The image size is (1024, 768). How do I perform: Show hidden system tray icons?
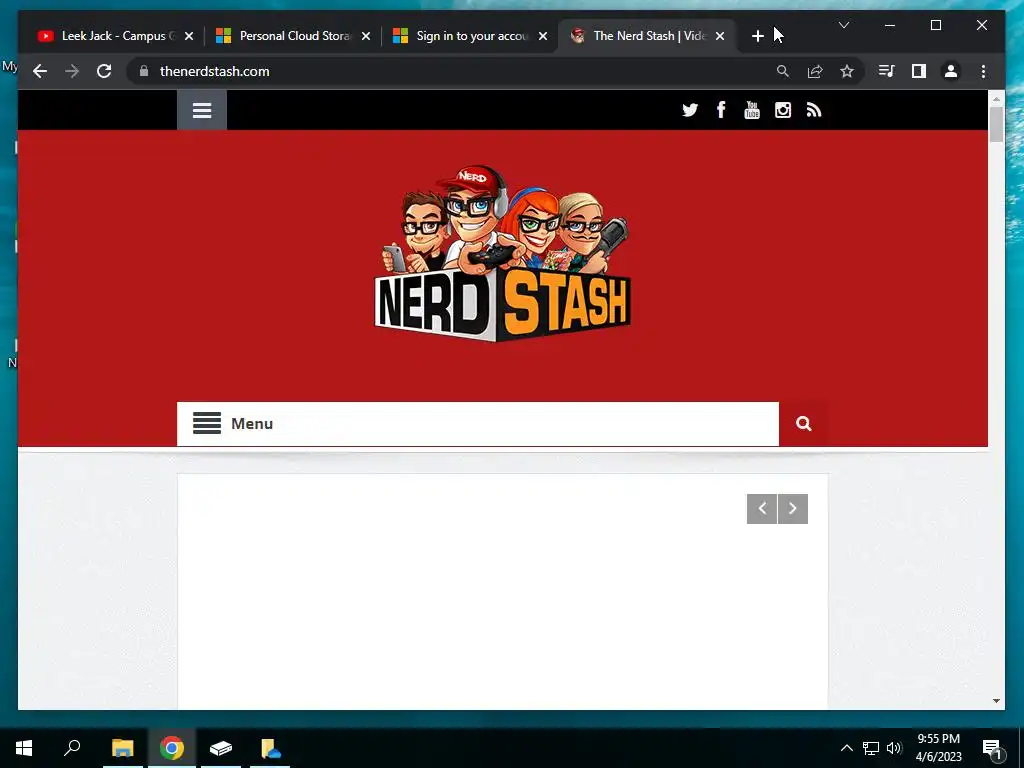pos(846,748)
